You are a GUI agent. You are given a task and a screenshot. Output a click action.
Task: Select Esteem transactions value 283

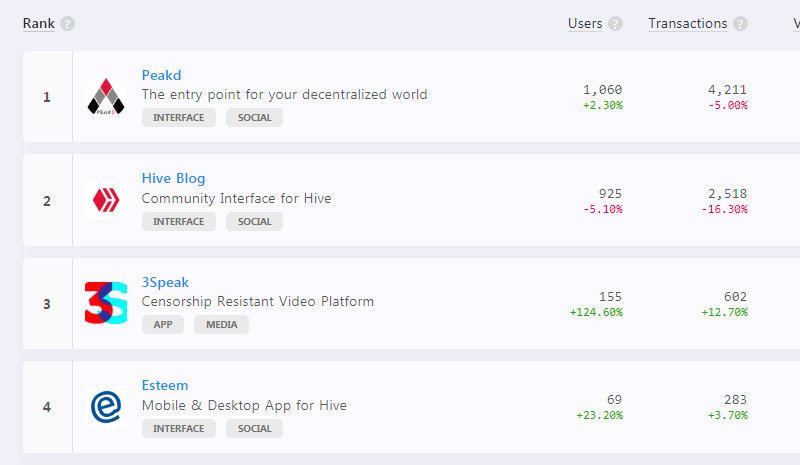point(735,400)
